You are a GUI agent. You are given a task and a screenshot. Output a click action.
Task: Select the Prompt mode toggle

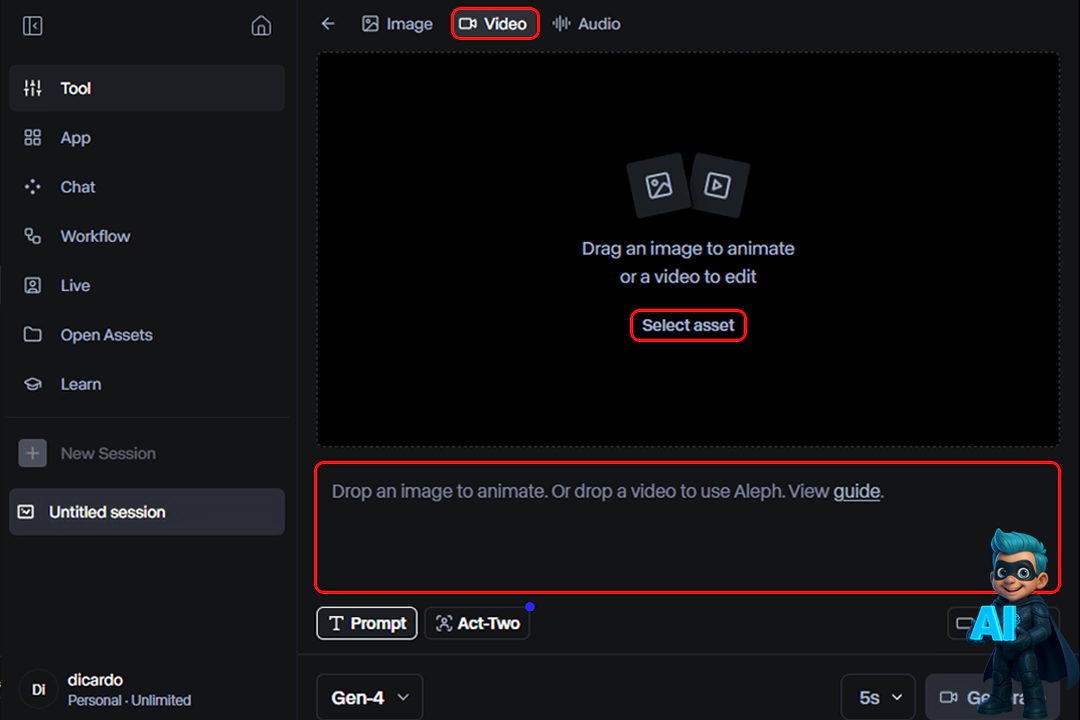[x=367, y=623]
